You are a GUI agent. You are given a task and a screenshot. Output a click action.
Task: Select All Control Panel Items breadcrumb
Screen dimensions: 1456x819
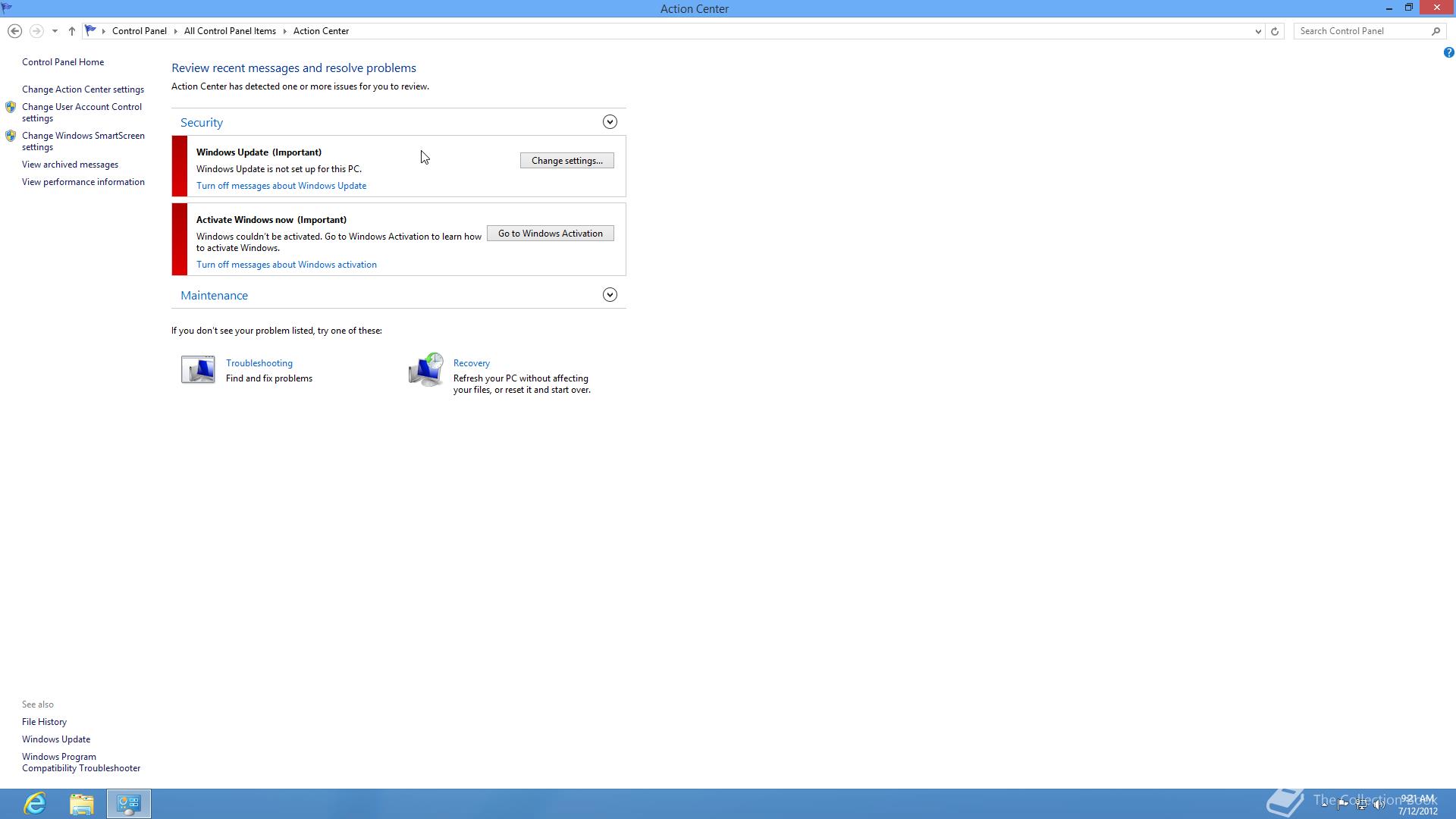230,31
